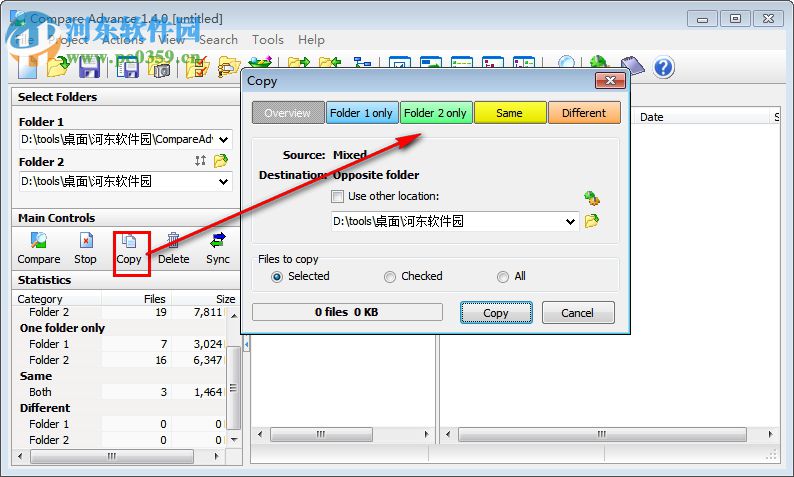Image resolution: width=794 pixels, height=477 pixels.
Task: Click the green globe toolbar icon
Action: tap(599, 62)
